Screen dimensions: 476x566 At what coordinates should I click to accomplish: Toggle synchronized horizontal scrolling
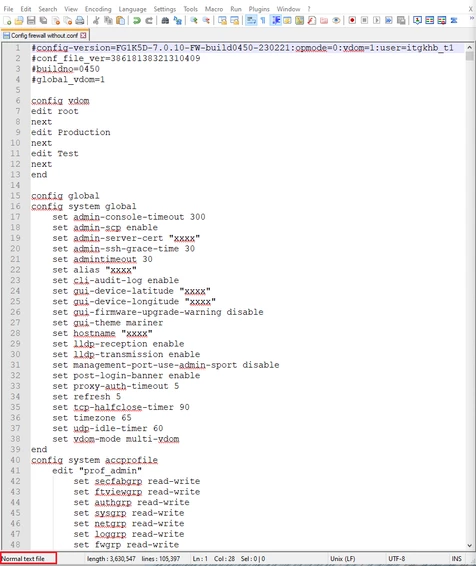pyautogui.click(x=235, y=21)
